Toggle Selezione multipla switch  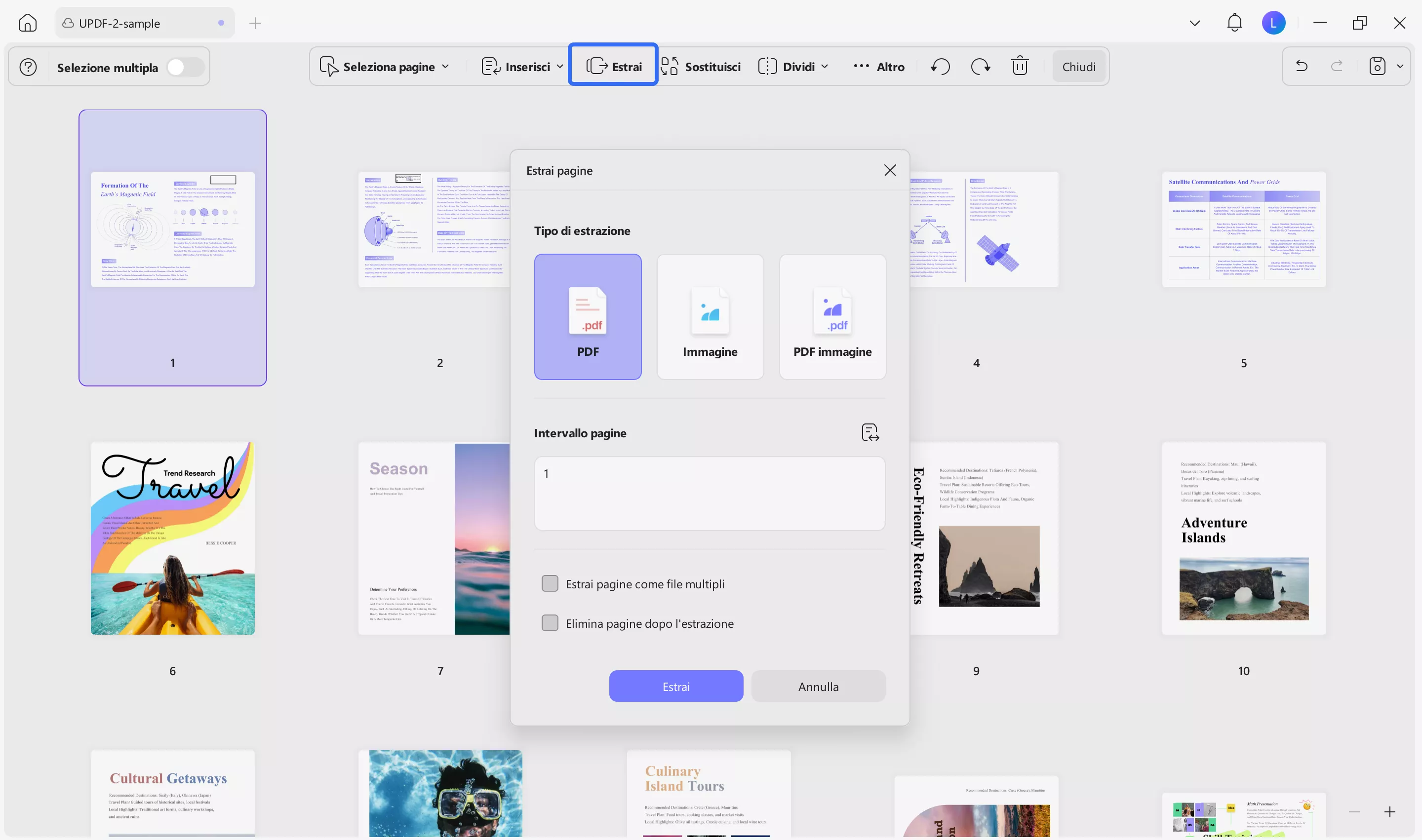[185, 67]
